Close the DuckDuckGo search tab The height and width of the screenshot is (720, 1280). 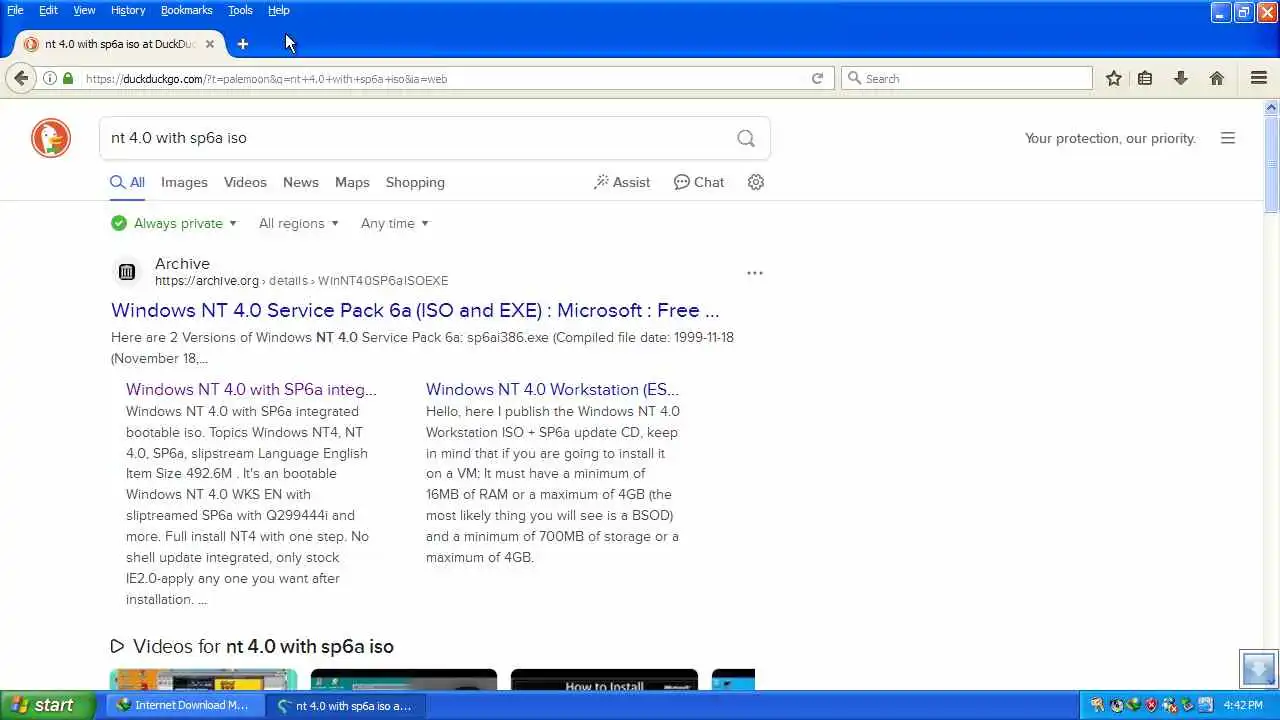click(210, 44)
